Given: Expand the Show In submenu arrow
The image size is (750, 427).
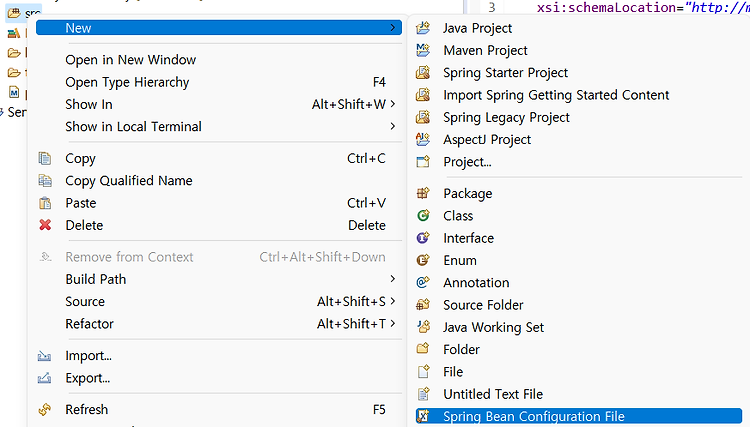Looking at the screenshot, I should 393,104.
